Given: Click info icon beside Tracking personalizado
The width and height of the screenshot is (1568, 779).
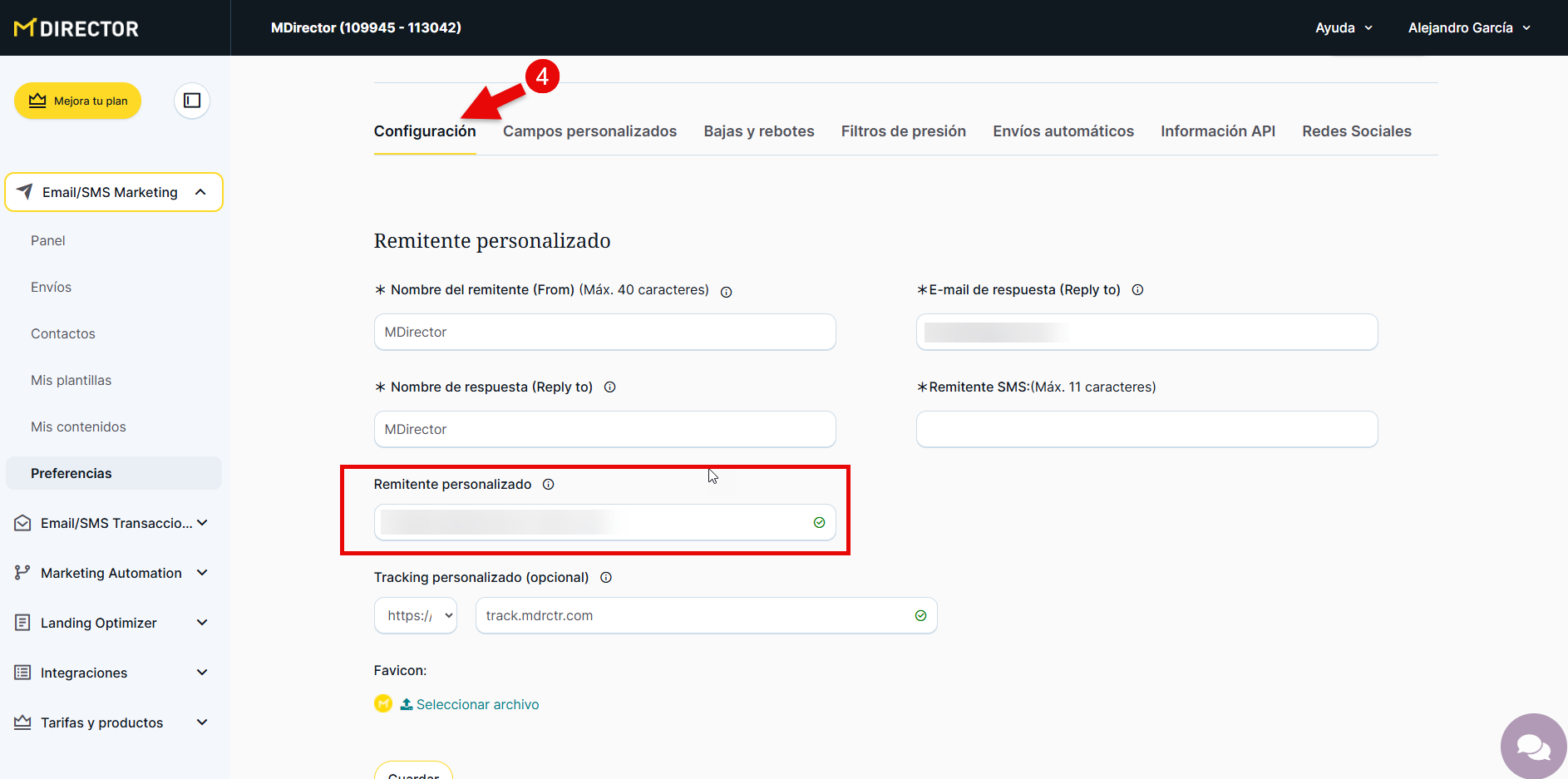Looking at the screenshot, I should pos(606,578).
